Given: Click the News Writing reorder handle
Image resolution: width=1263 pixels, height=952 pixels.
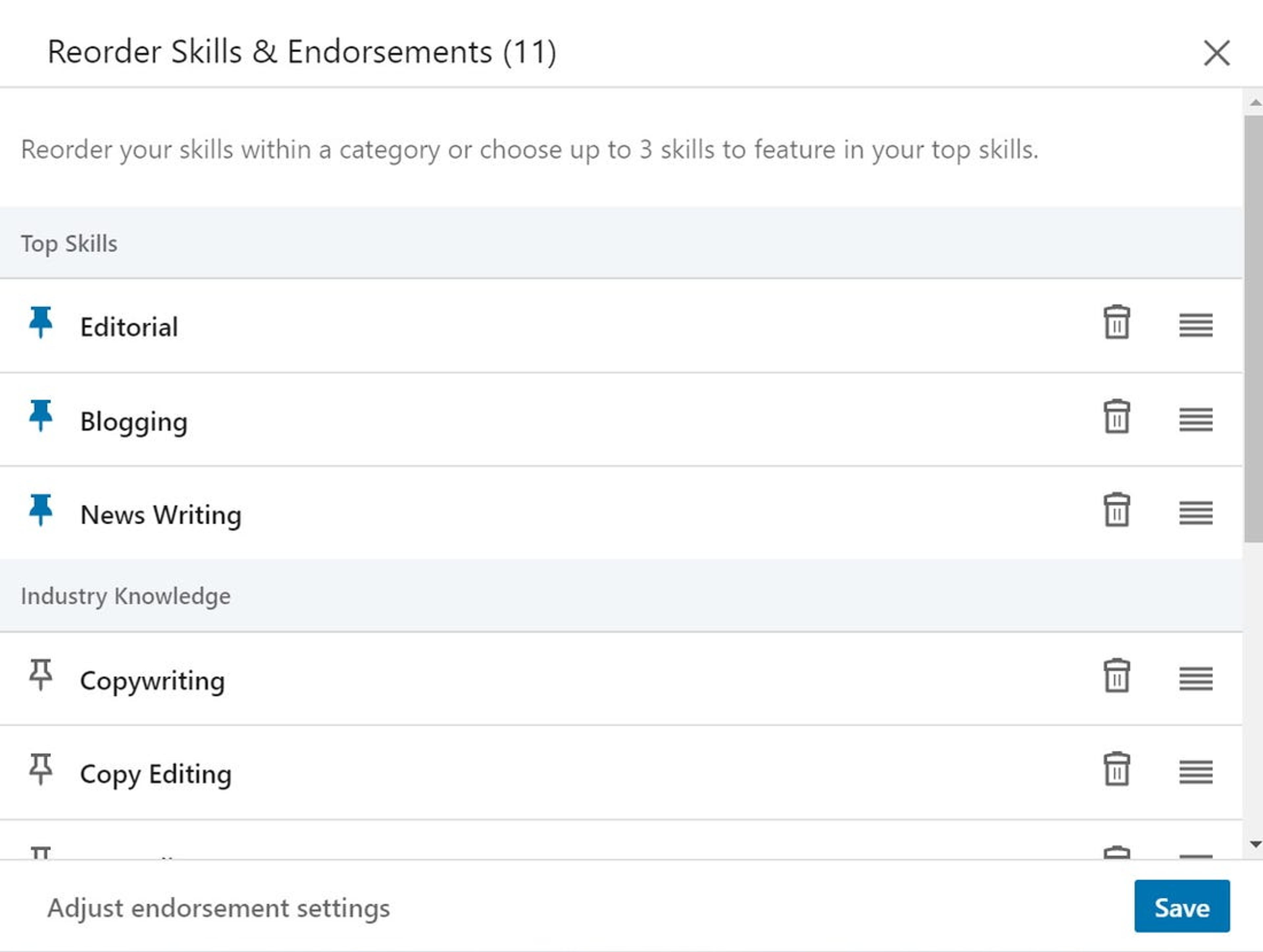Looking at the screenshot, I should point(1196,513).
